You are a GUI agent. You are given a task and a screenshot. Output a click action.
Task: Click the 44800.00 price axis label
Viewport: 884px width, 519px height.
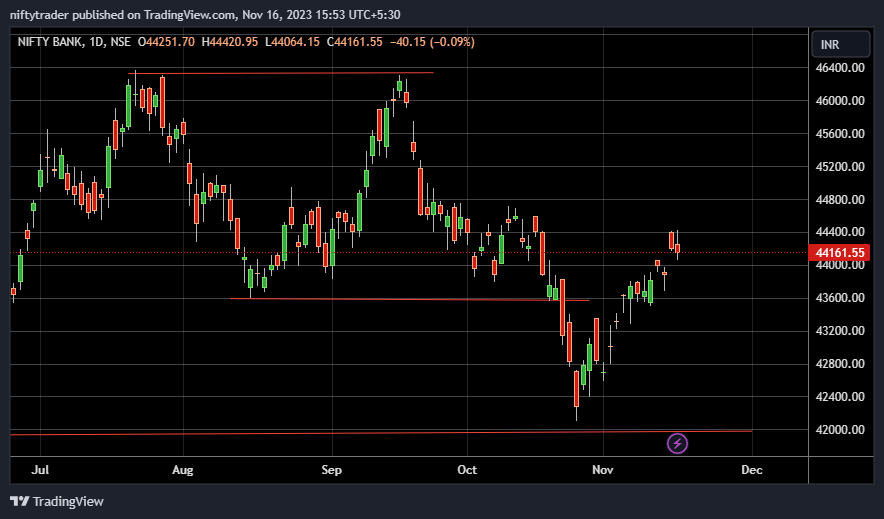click(x=839, y=199)
